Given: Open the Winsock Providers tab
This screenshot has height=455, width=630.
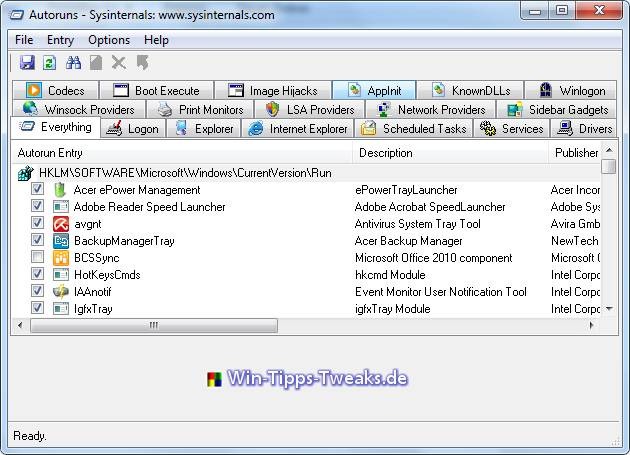Looking at the screenshot, I should 79,109.
